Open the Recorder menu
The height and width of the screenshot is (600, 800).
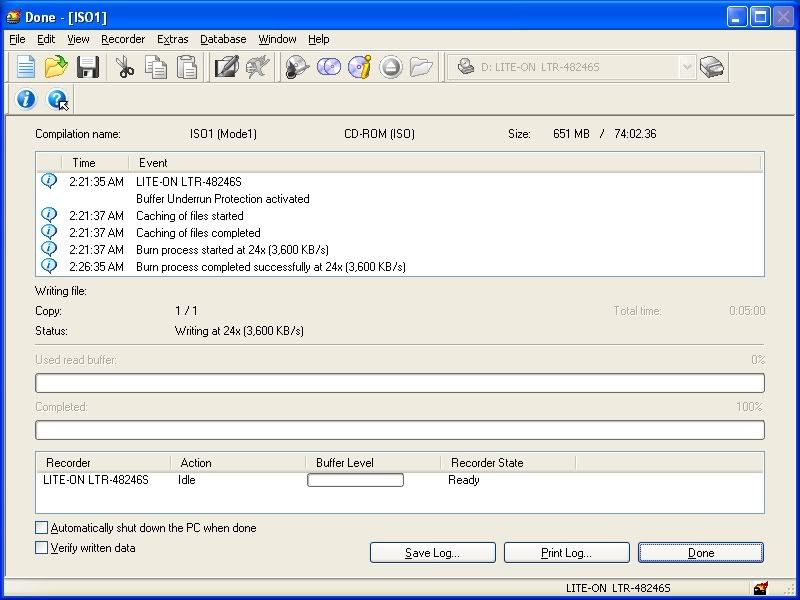coord(123,39)
